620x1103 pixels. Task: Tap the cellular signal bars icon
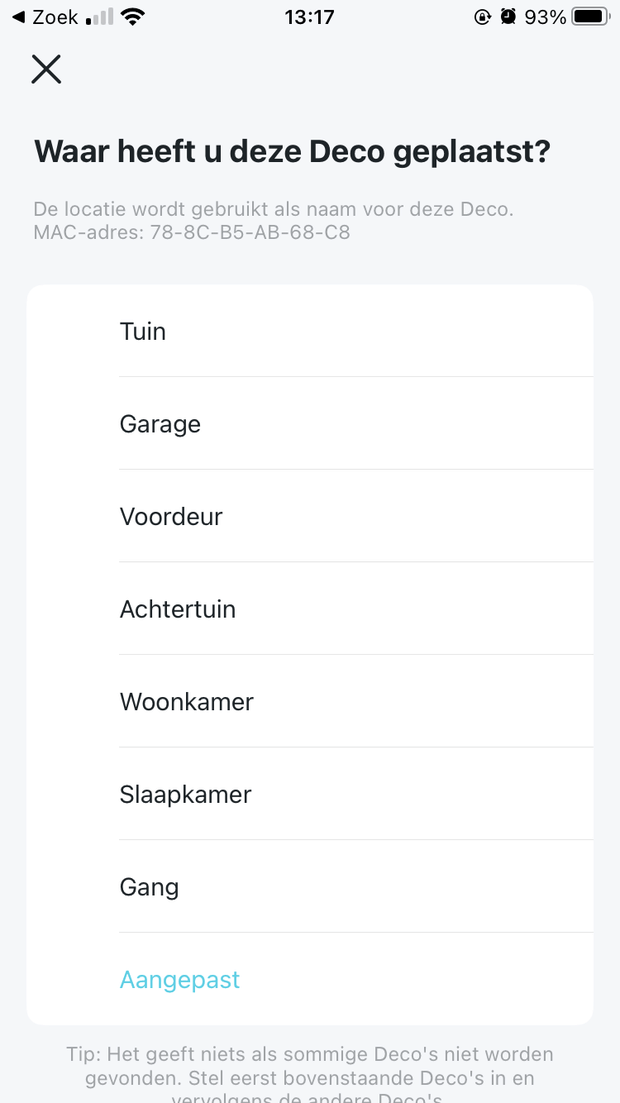(99, 17)
